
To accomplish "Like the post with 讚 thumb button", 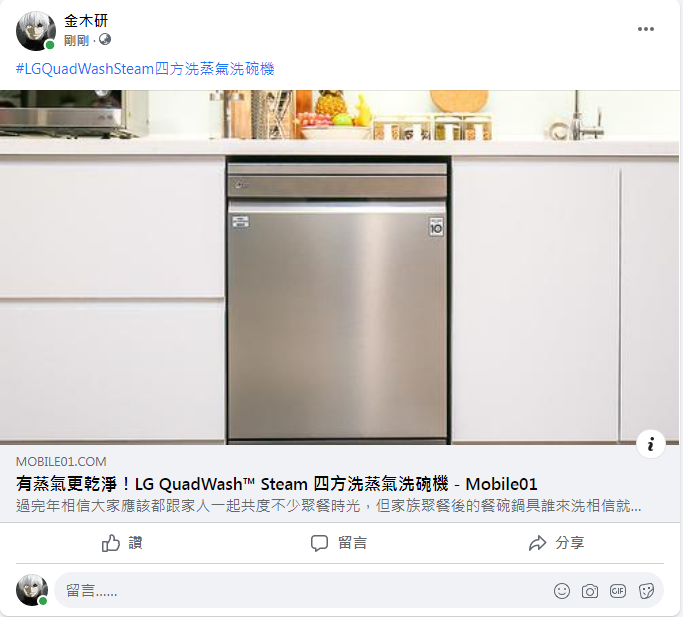I will click(122, 543).
